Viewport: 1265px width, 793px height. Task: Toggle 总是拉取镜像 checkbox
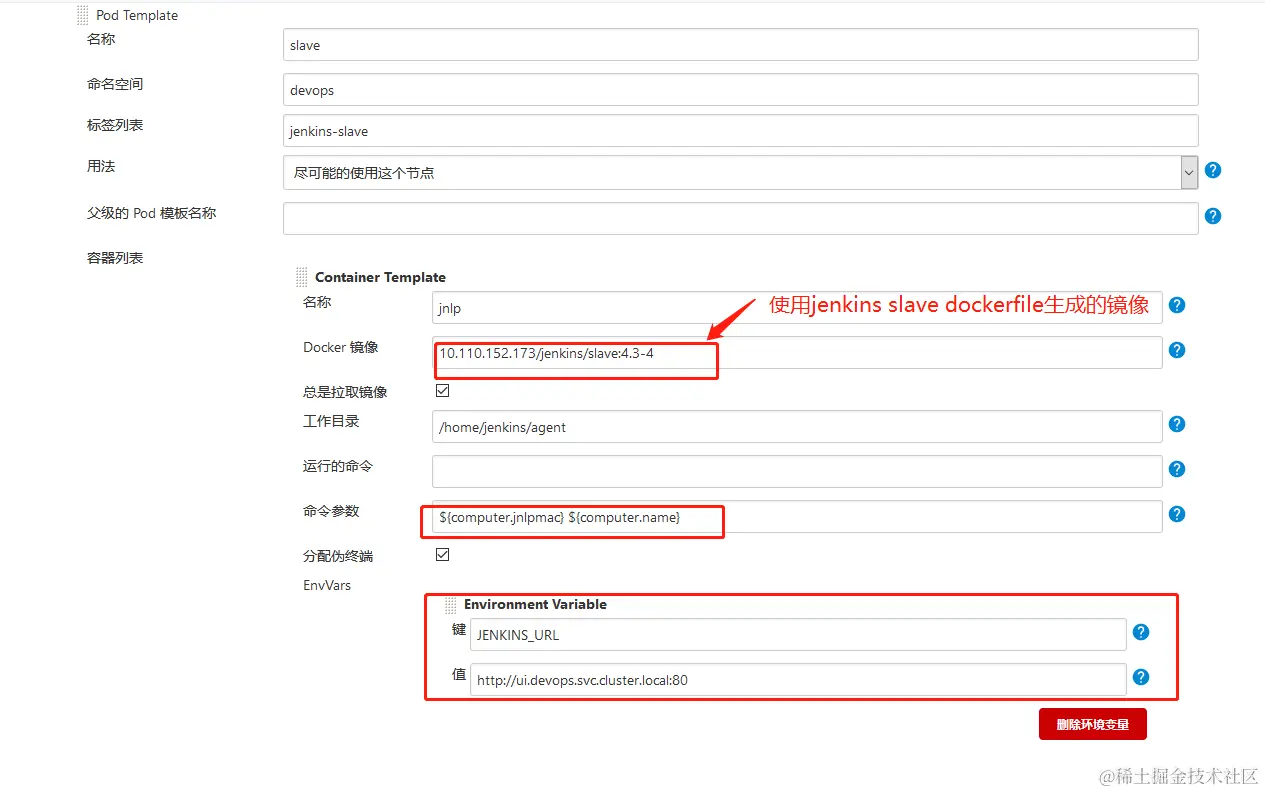tap(442, 390)
